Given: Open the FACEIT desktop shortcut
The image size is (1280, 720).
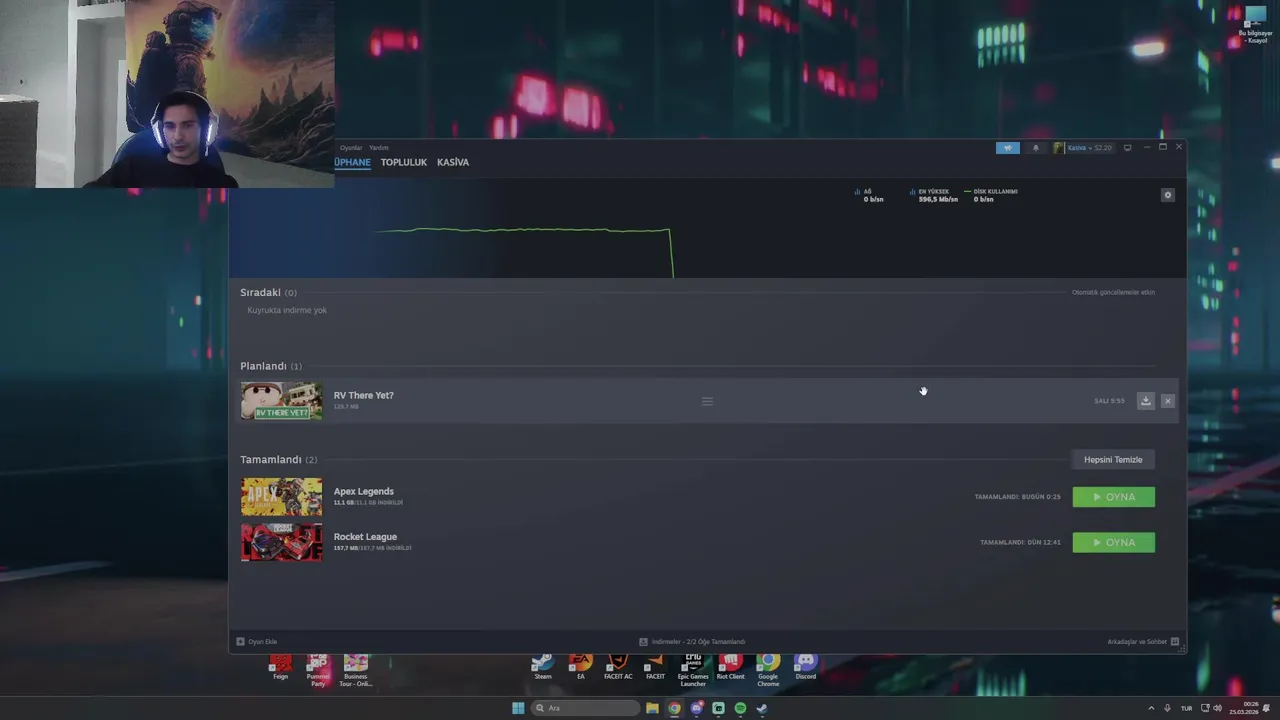Looking at the screenshot, I should click(x=655, y=667).
